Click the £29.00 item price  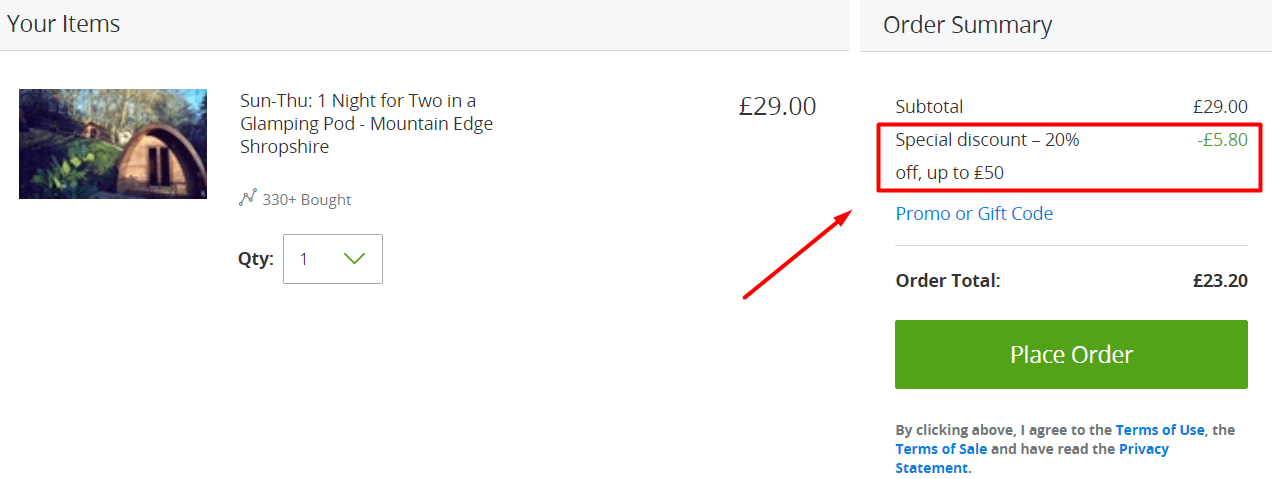(777, 106)
